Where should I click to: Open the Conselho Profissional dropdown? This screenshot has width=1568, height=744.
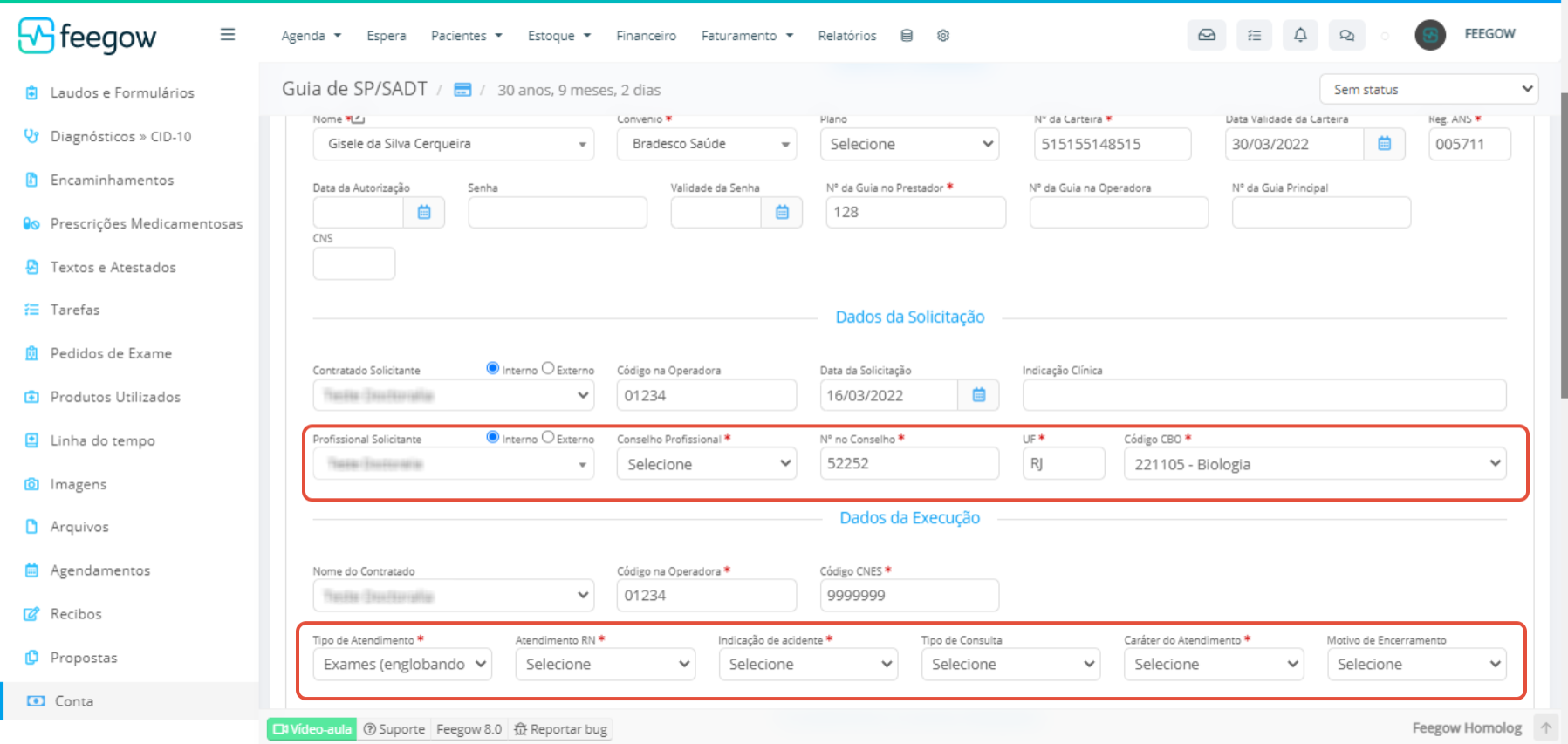pos(707,464)
